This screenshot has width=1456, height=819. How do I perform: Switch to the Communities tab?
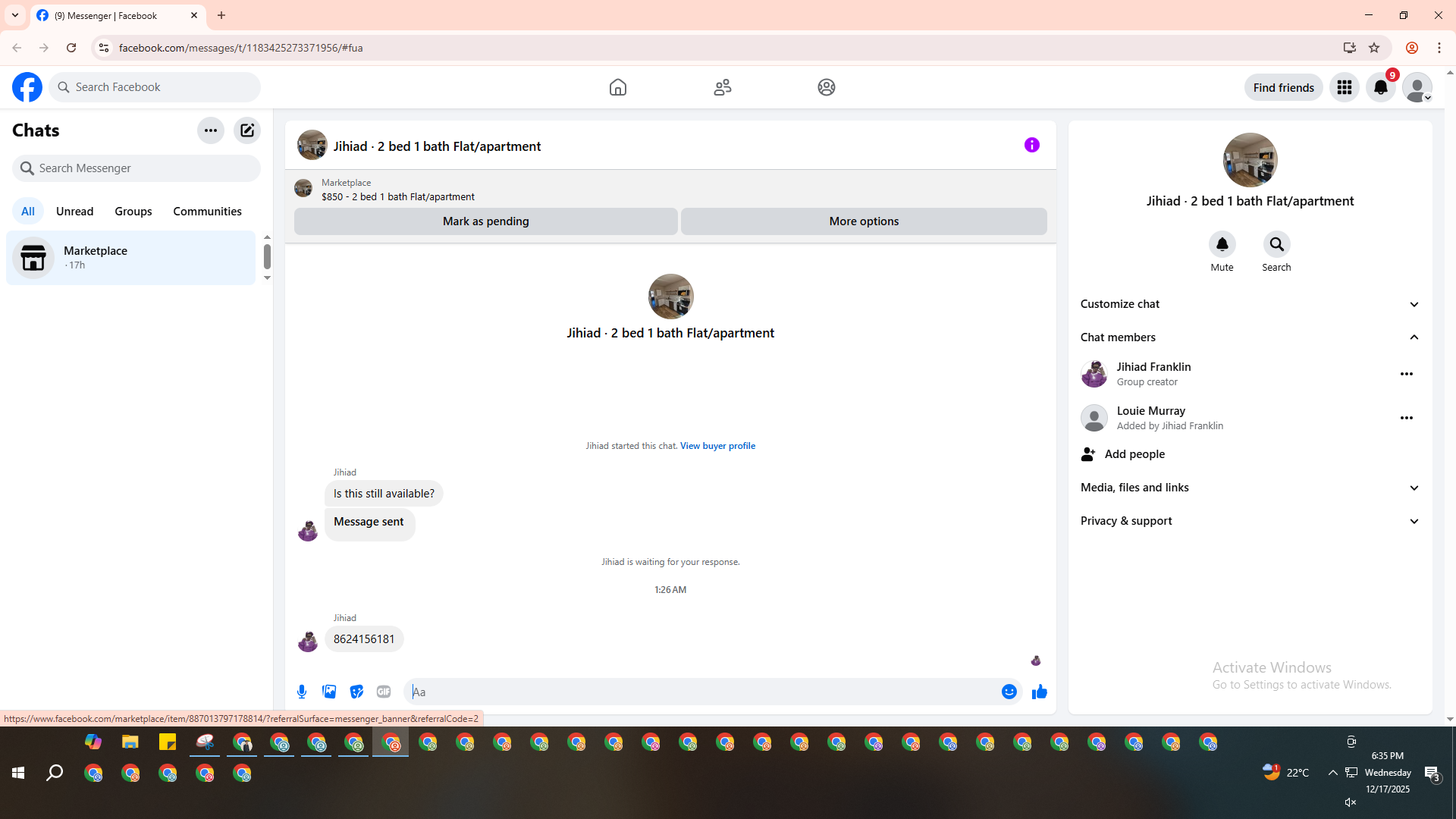click(207, 212)
